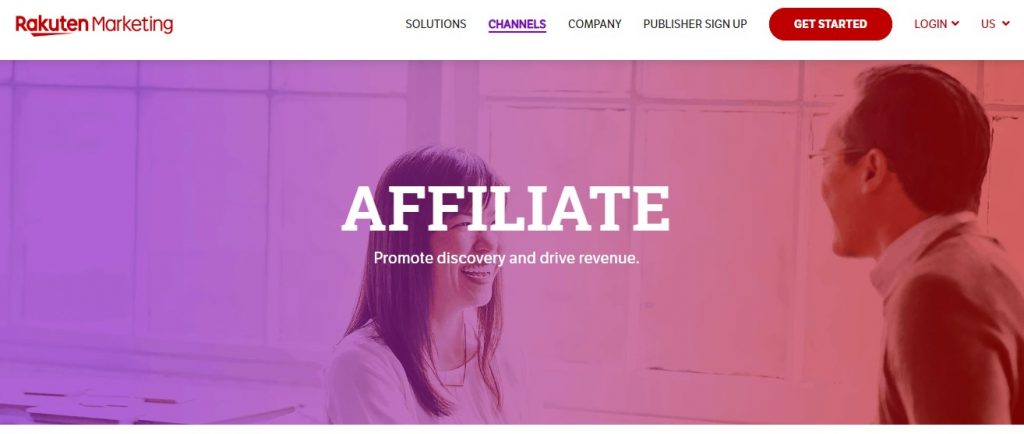1024x434 pixels.
Task: Follow the Publisher Sign Up link
Action: (695, 24)
